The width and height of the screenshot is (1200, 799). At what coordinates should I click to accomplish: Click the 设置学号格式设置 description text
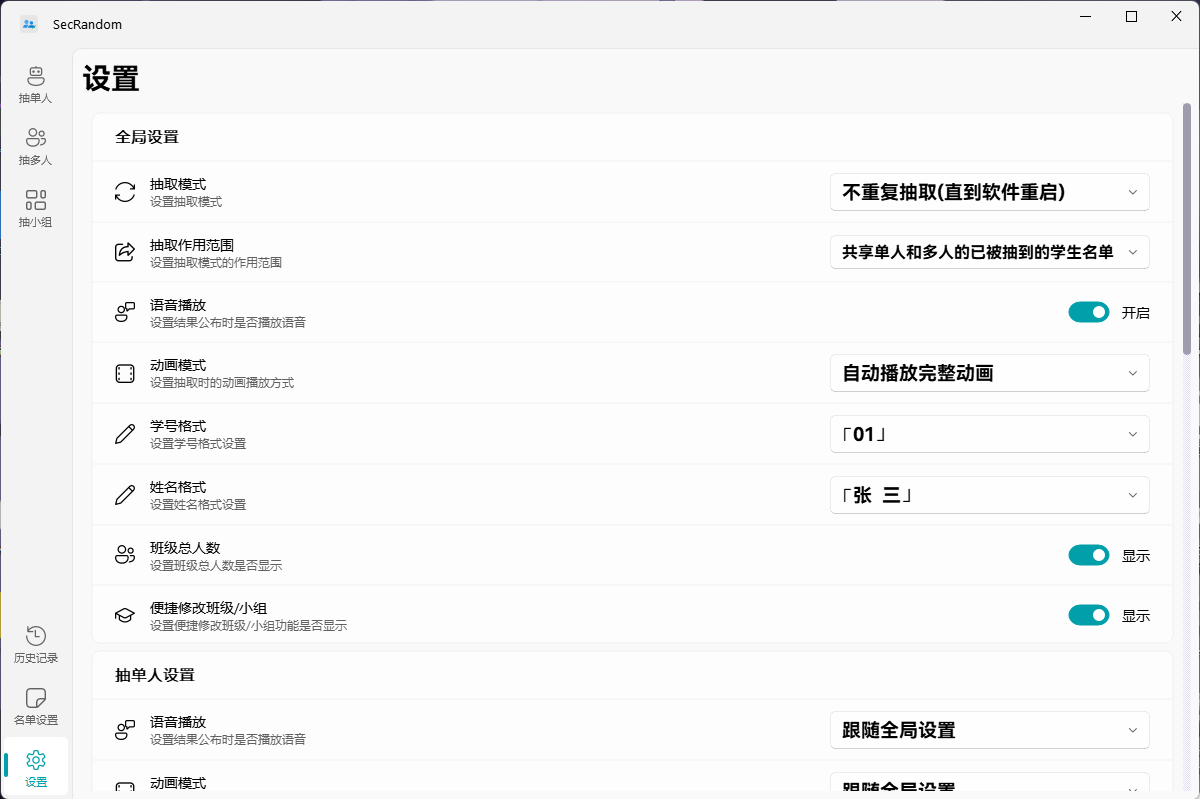click(198, 444)
